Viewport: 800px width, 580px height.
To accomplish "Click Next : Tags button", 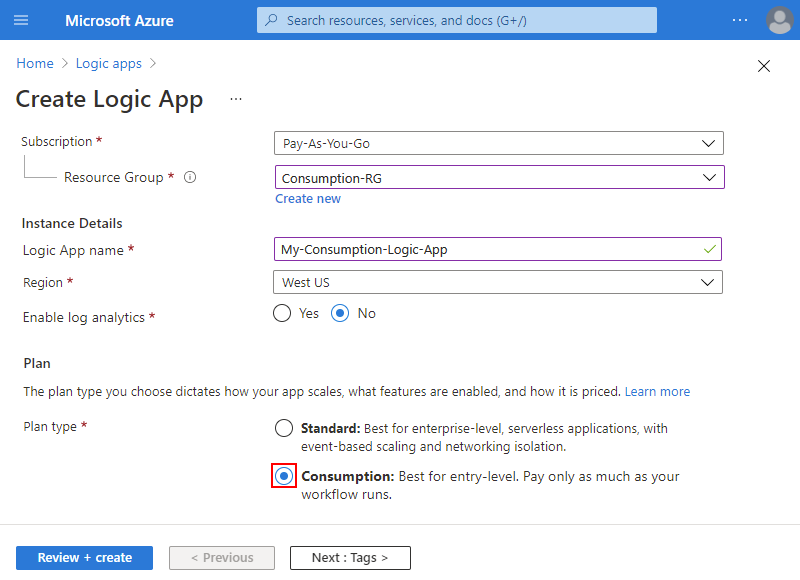I will click(x=350, y=557).
